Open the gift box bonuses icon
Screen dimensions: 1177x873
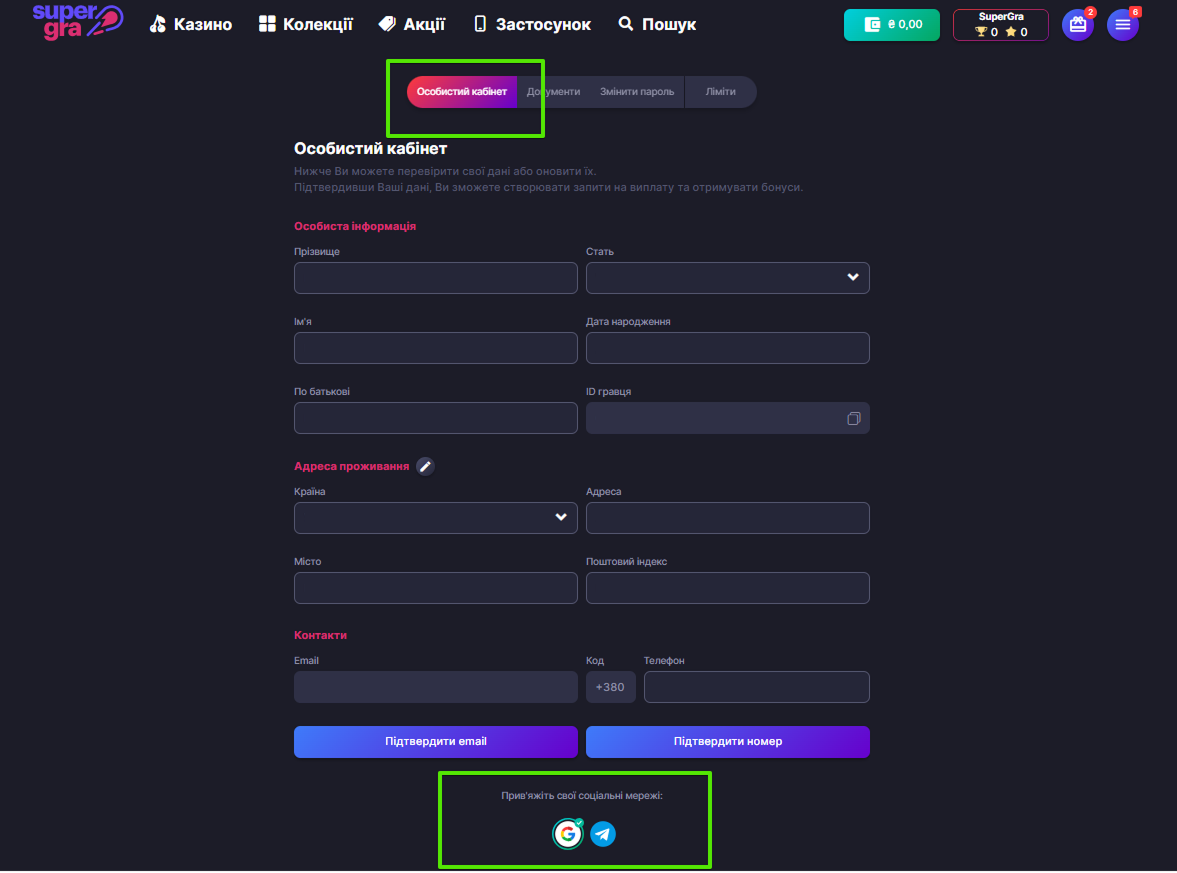pos(1078,25)
